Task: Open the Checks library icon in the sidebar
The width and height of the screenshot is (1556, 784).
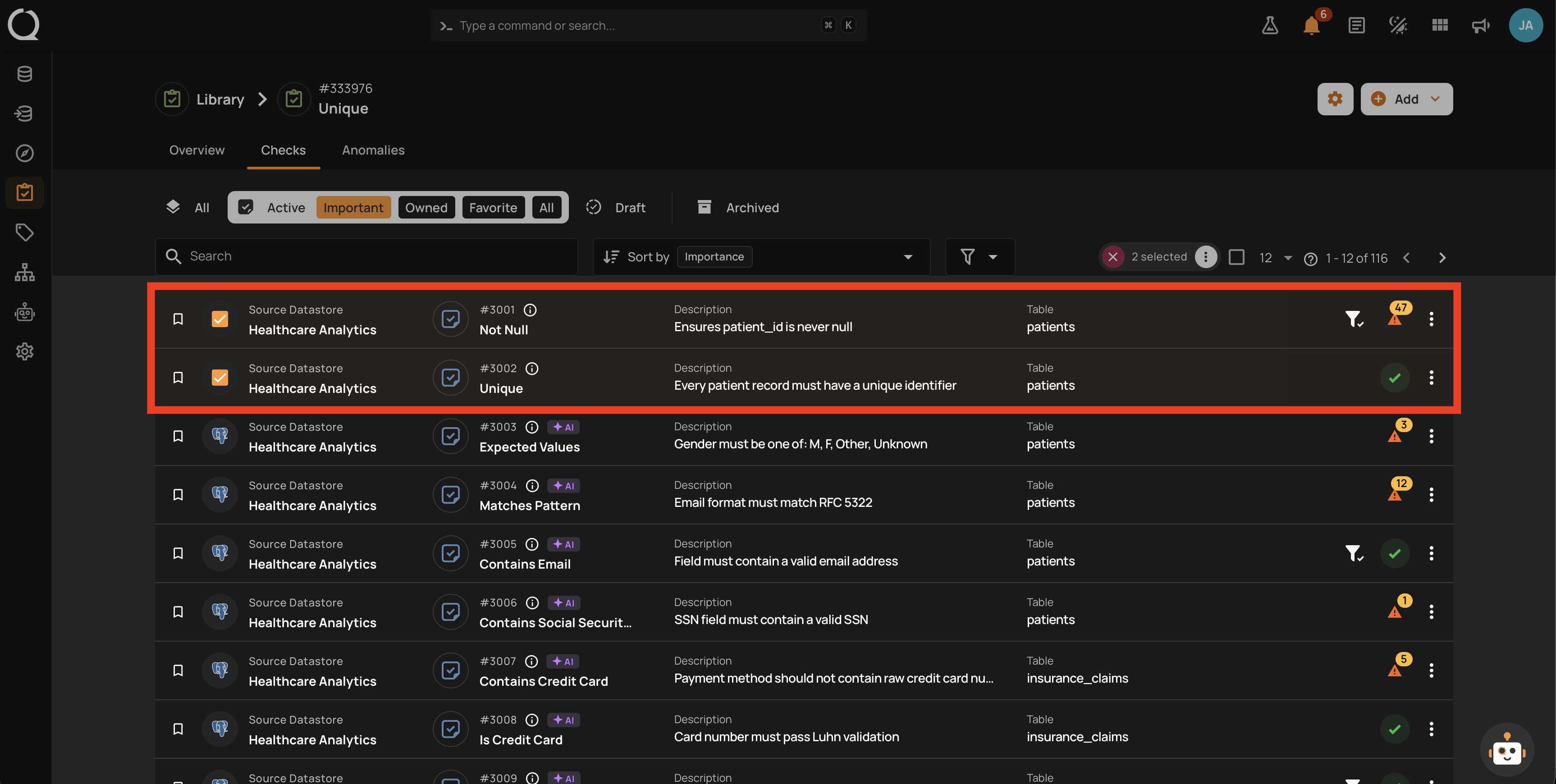Action: (25, 193)
